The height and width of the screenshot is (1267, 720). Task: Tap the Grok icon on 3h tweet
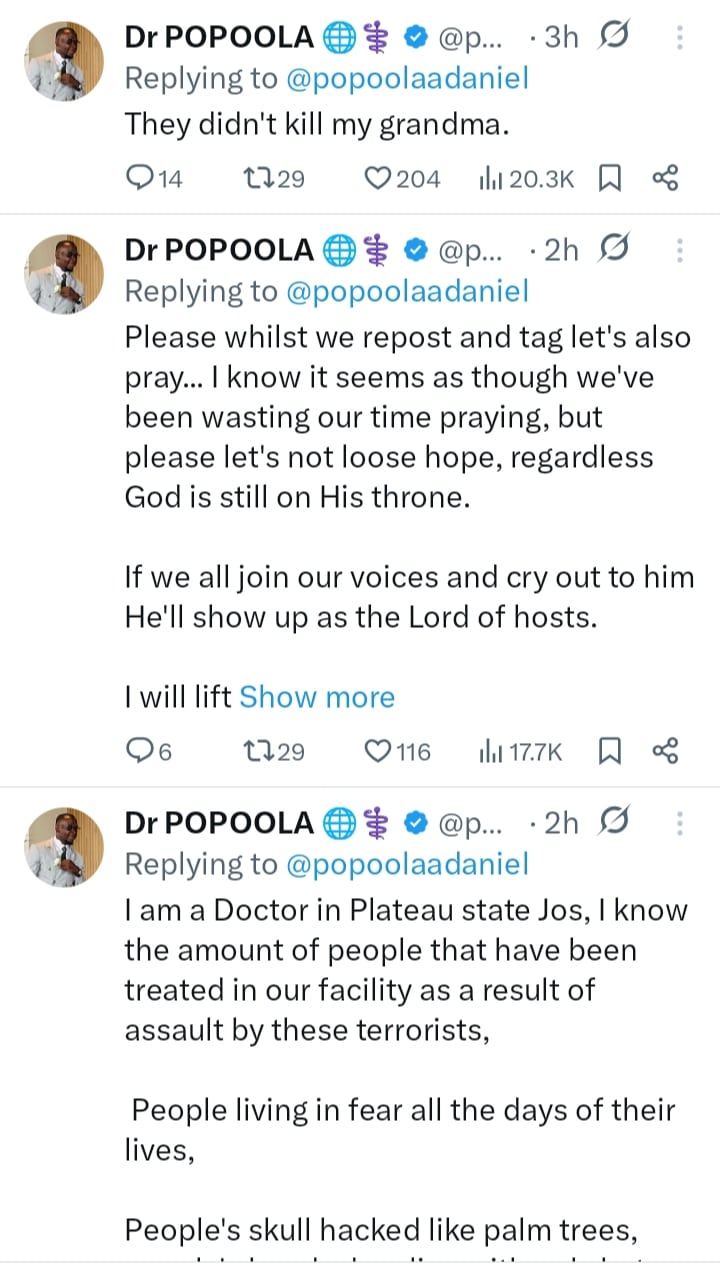612,38
